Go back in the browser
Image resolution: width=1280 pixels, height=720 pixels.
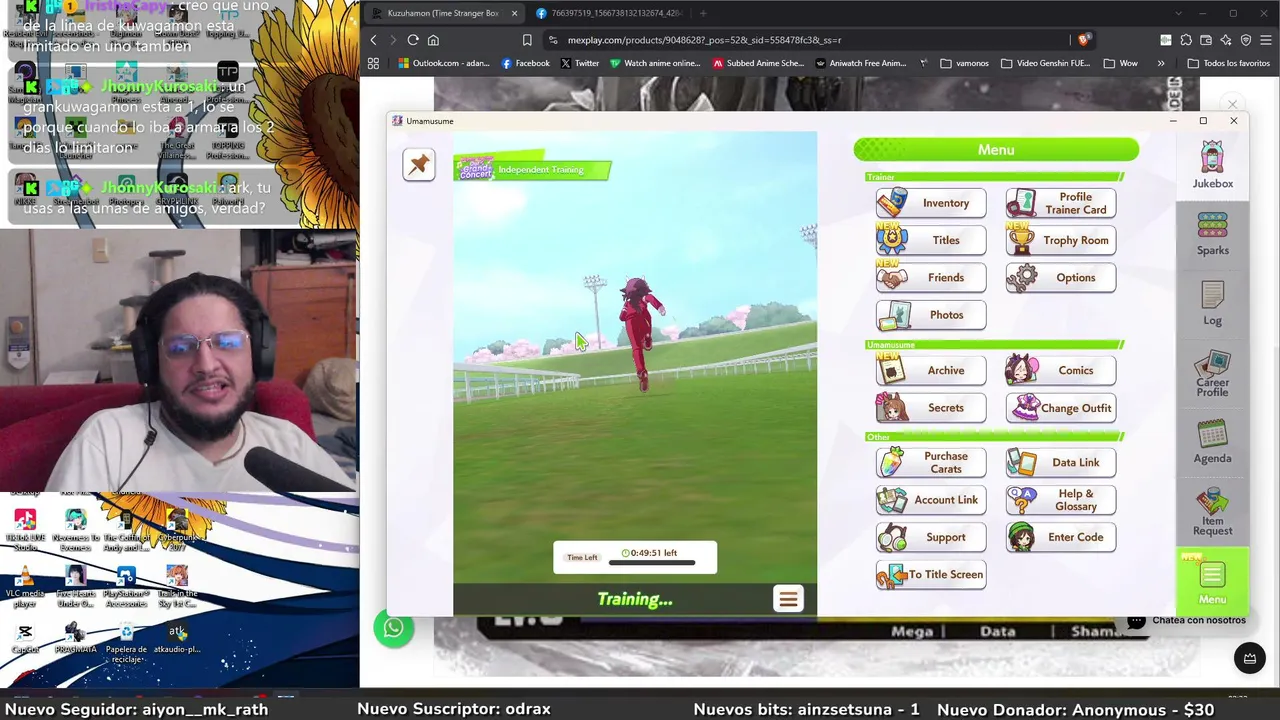coord(373,40)
